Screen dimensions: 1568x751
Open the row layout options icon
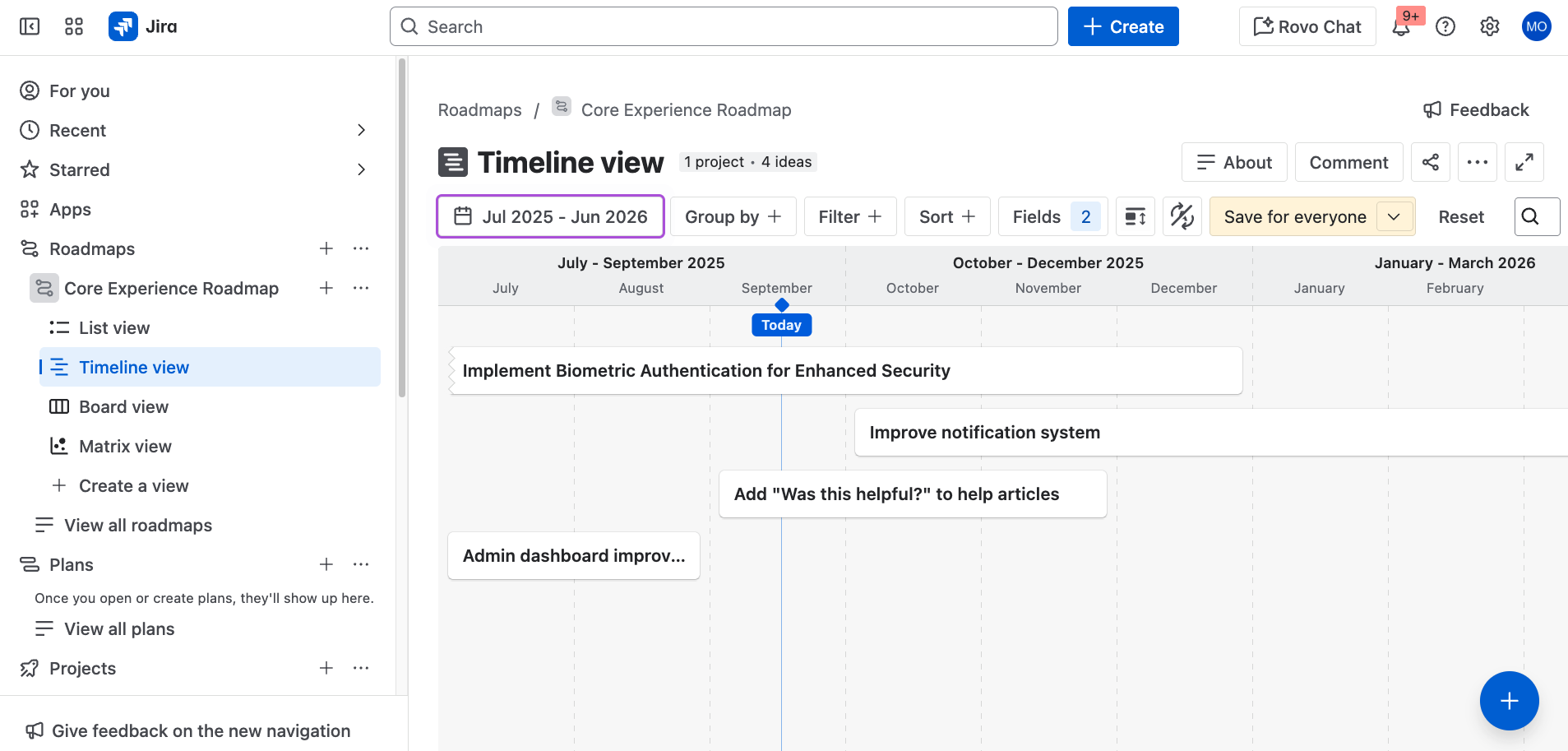pos(1136,216)
